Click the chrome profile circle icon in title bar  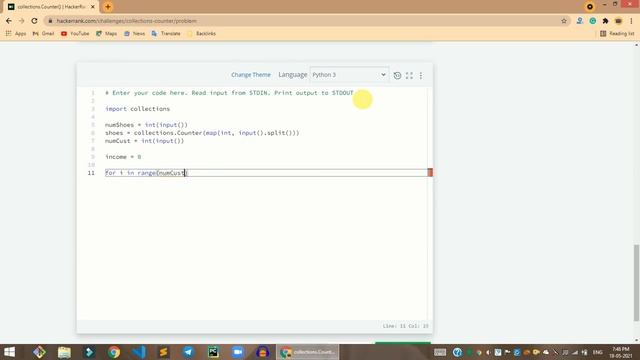589,7
